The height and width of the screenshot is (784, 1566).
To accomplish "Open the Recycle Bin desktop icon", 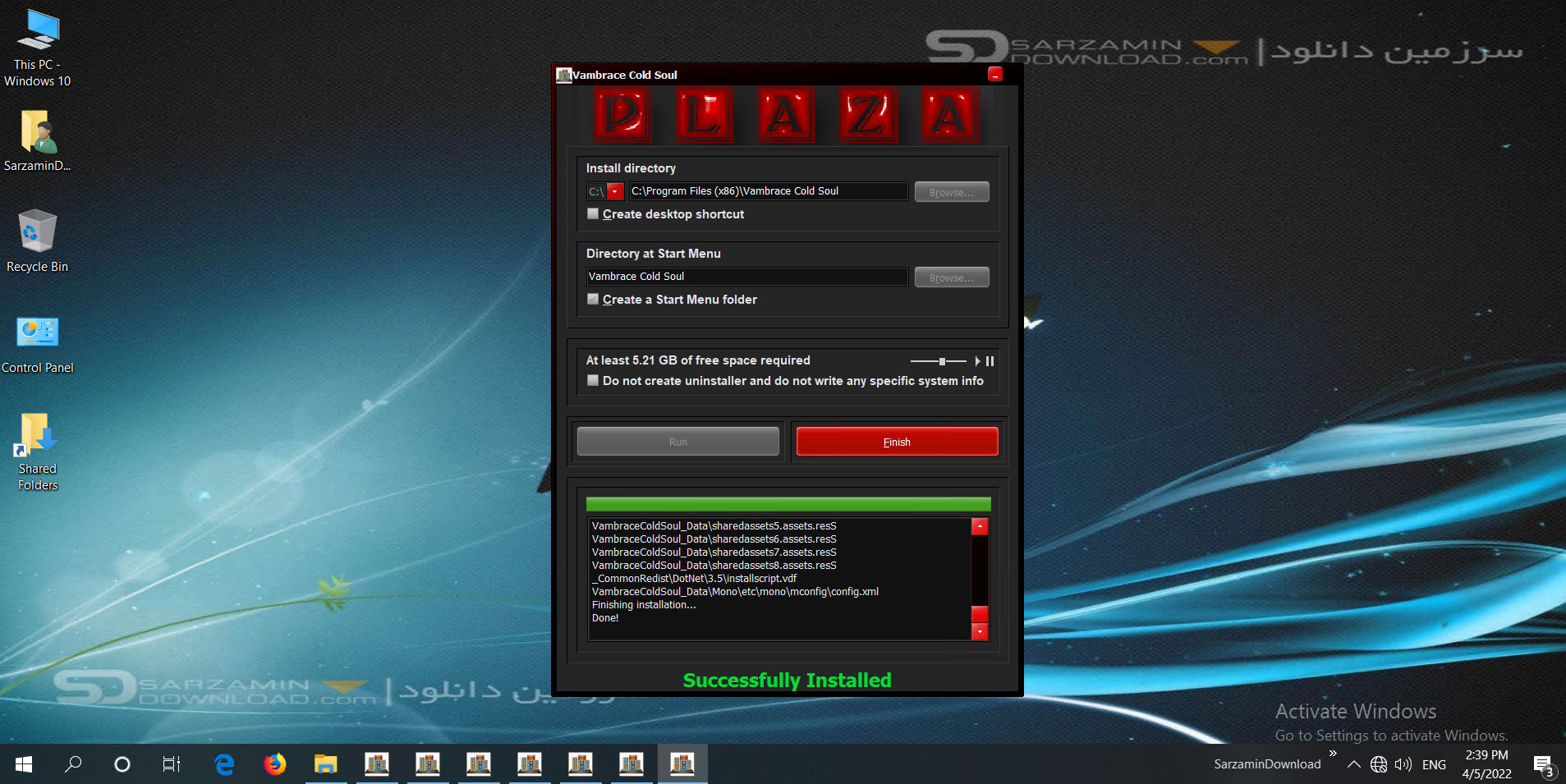I will tap(37, 241).
